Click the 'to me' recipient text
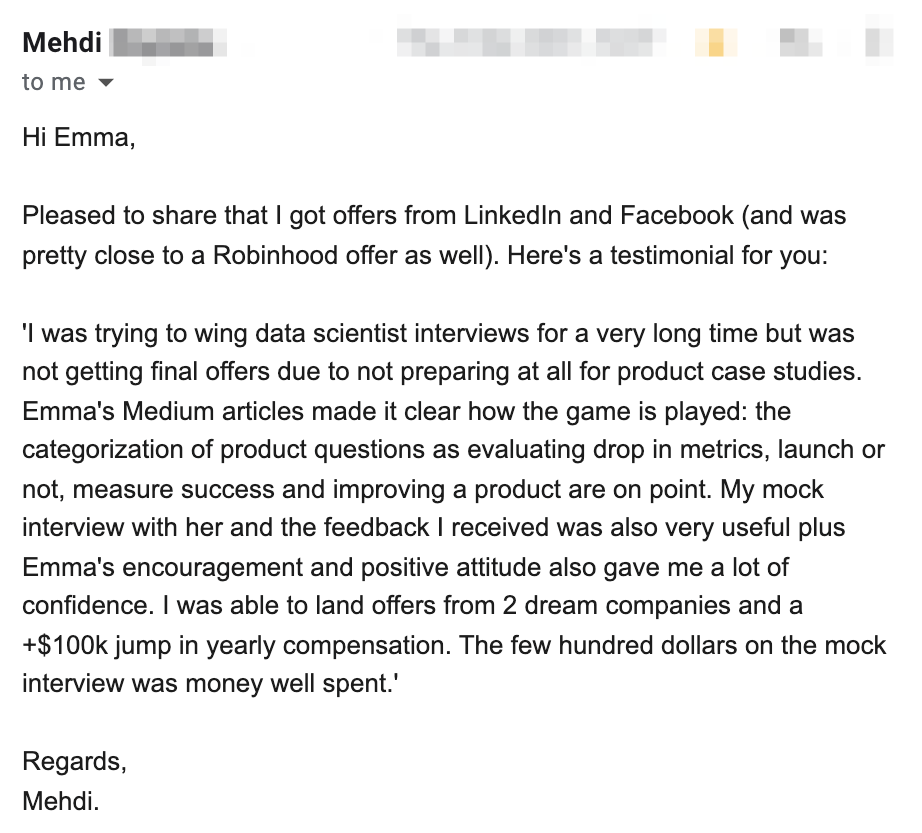Image resolution: width=922 pixels, height=833 pixels. tap(54, 82)
